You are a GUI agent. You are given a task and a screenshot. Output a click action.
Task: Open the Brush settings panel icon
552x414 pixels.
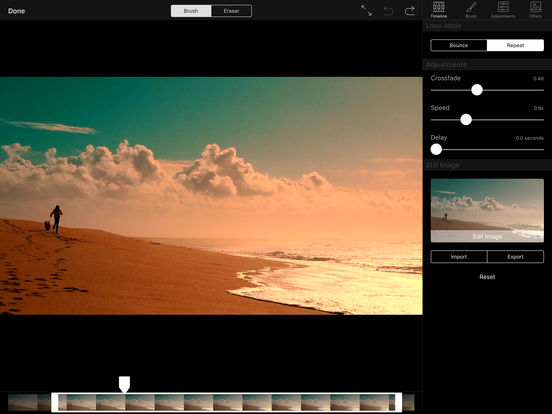pos(471,10)
